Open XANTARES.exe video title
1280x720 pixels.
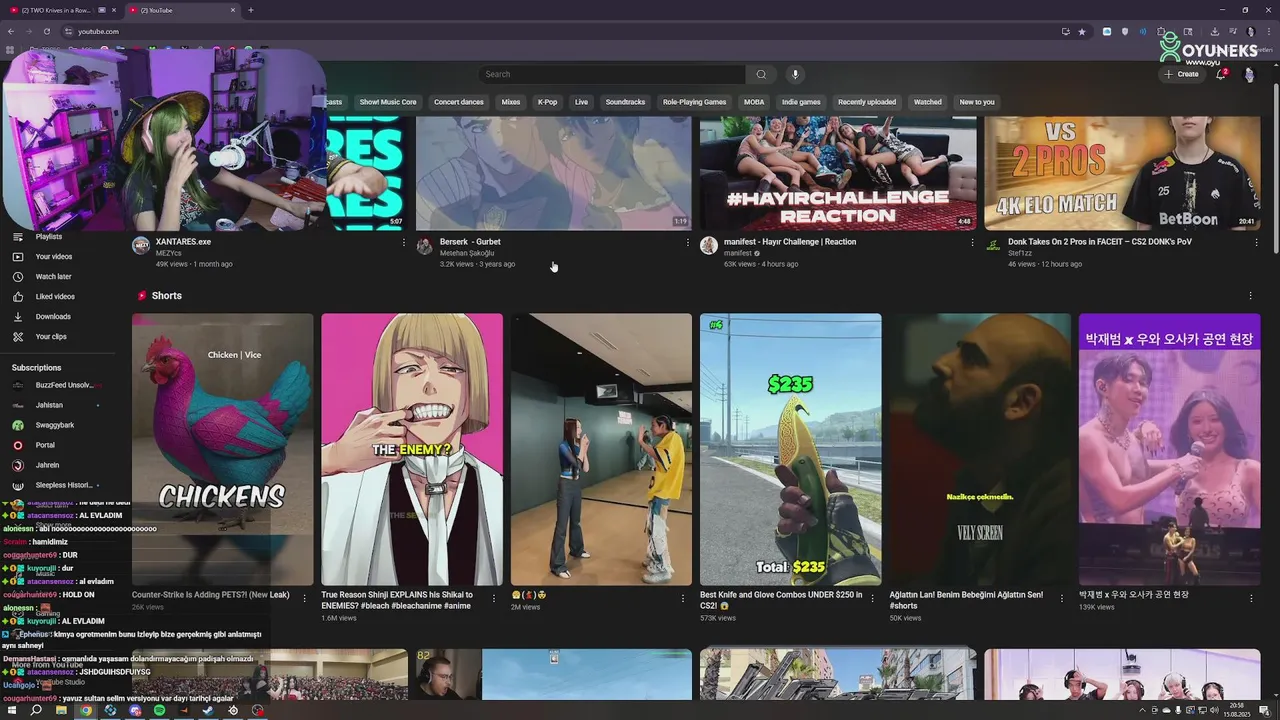pos(183,242)
